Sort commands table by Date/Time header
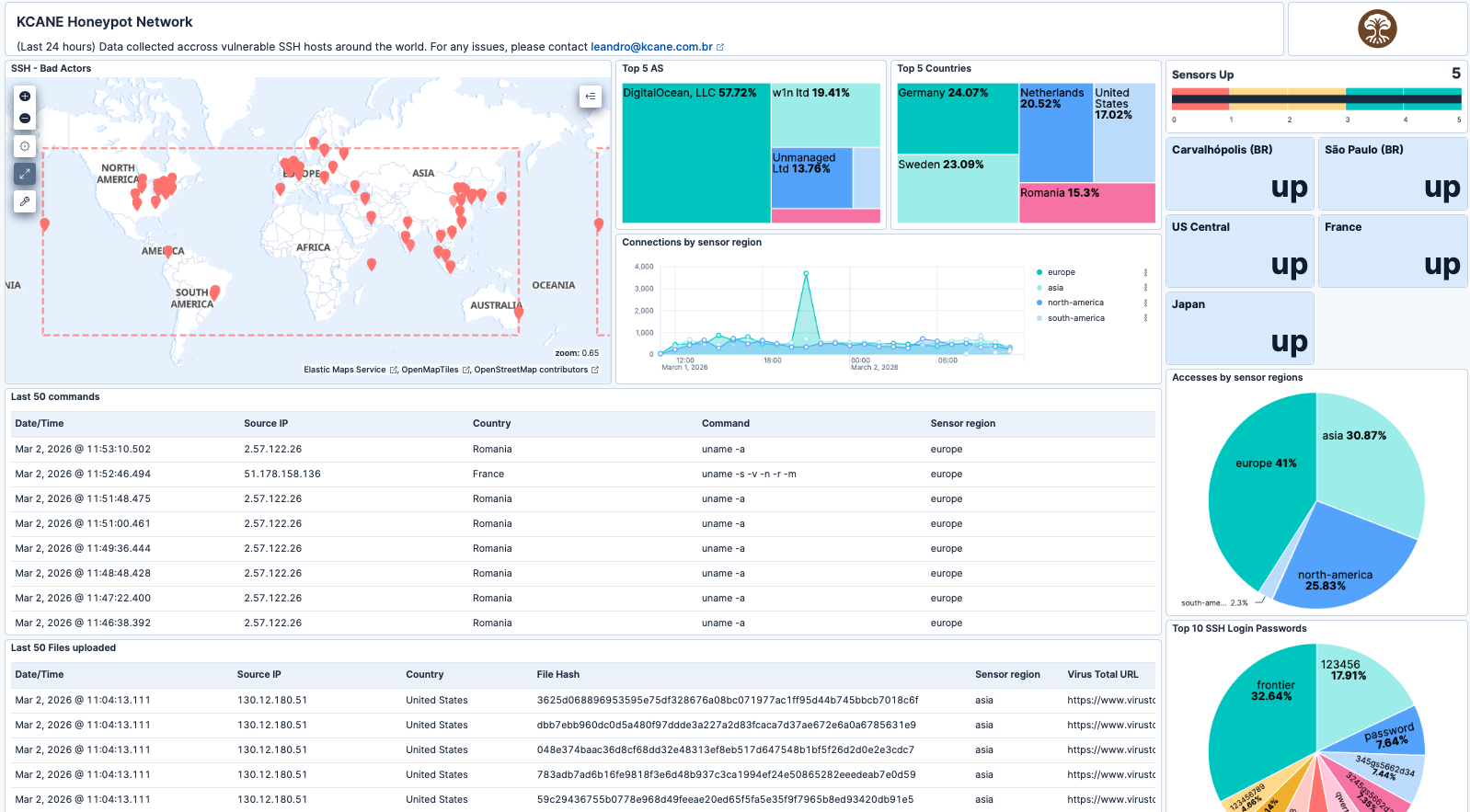This screenshot has height=812, width=1470. 40,424
